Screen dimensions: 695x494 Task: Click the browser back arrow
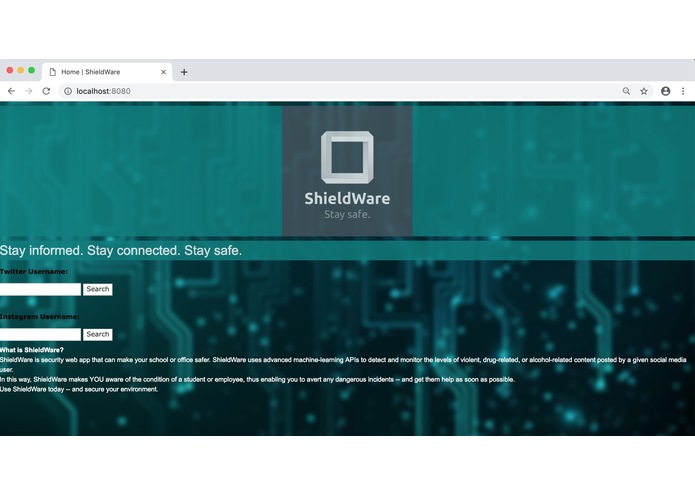(12, 91)
